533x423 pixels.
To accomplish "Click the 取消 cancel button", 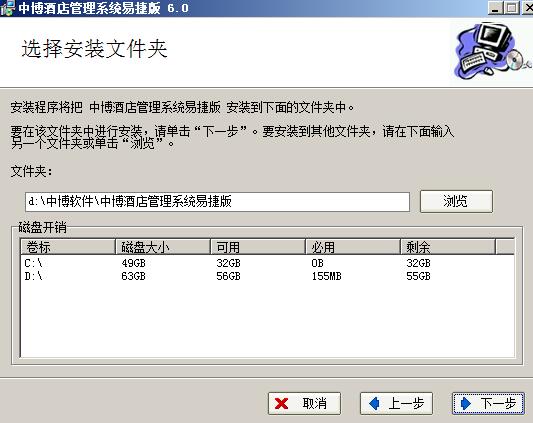I will coord(304,404).
